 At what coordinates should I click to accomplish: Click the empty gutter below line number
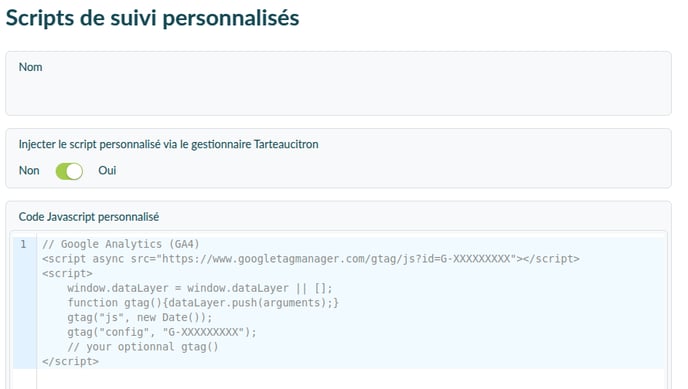25,379
